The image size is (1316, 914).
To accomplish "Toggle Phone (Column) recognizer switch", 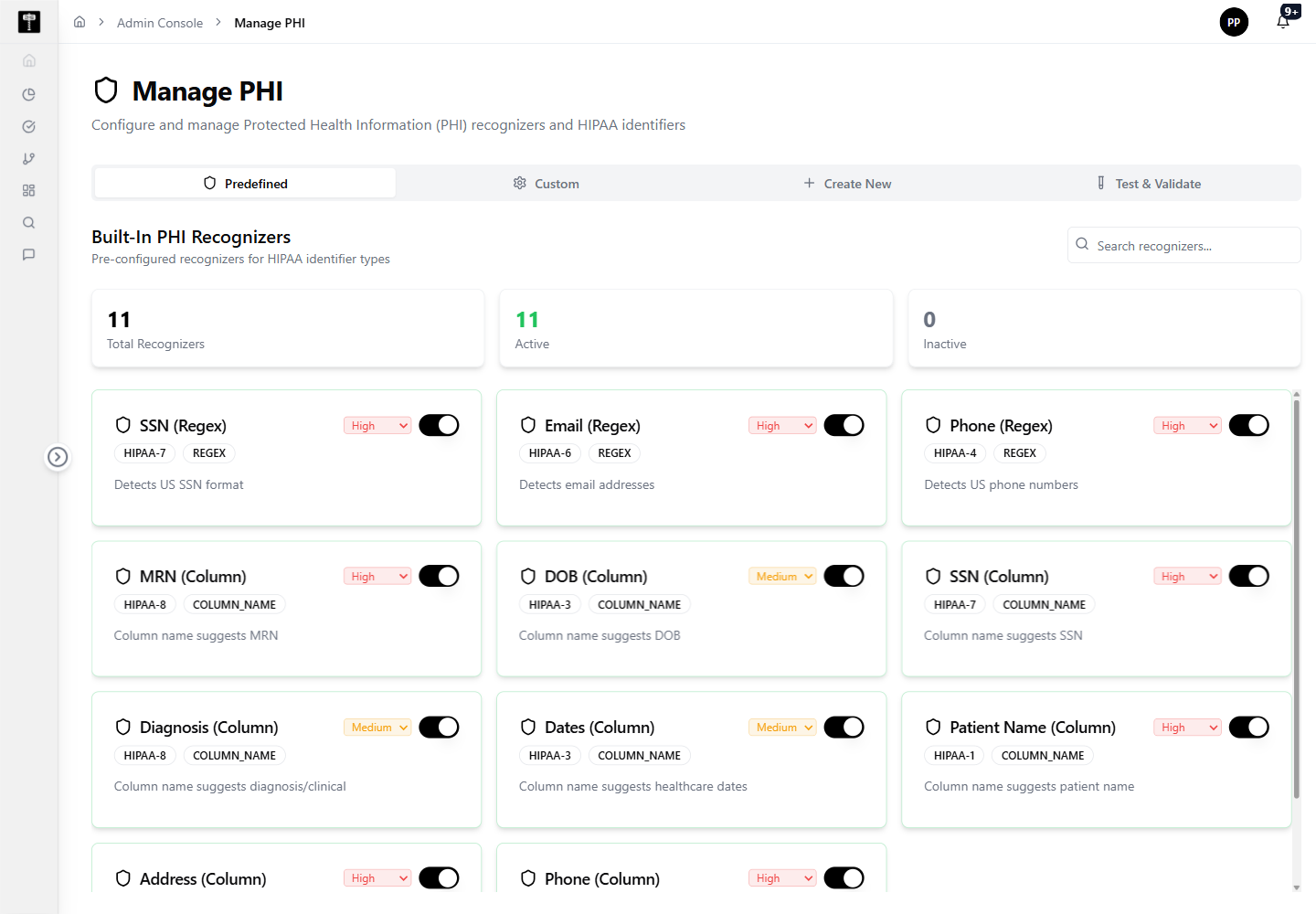I will coord(844,877).
